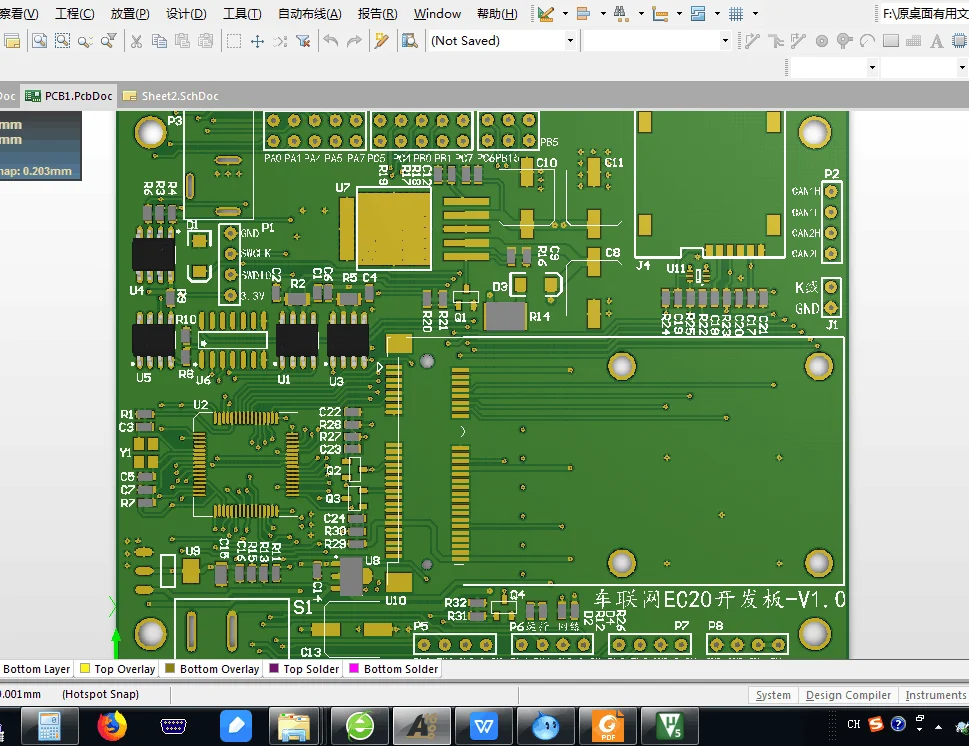Select the Move selection cross tool
The image size is (969, 746).
click(x=257, y=41)
